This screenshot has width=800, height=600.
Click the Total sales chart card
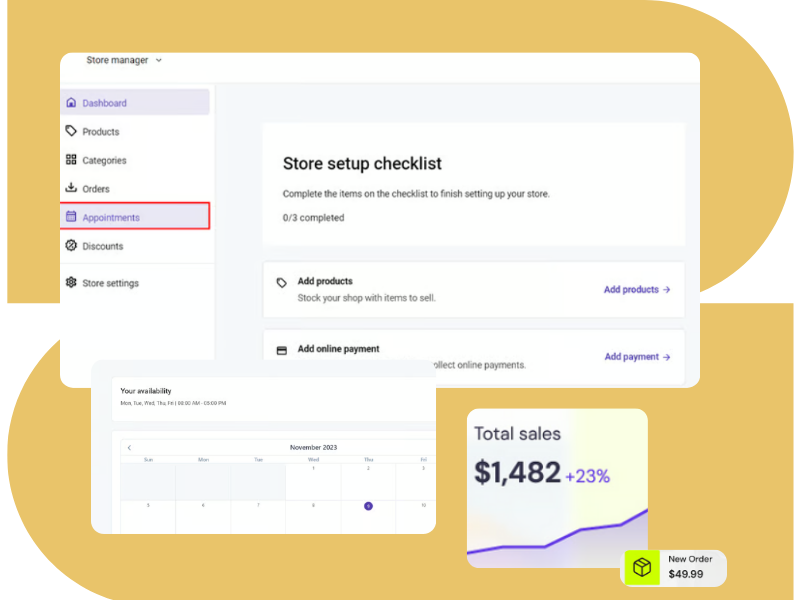(557, 488)
